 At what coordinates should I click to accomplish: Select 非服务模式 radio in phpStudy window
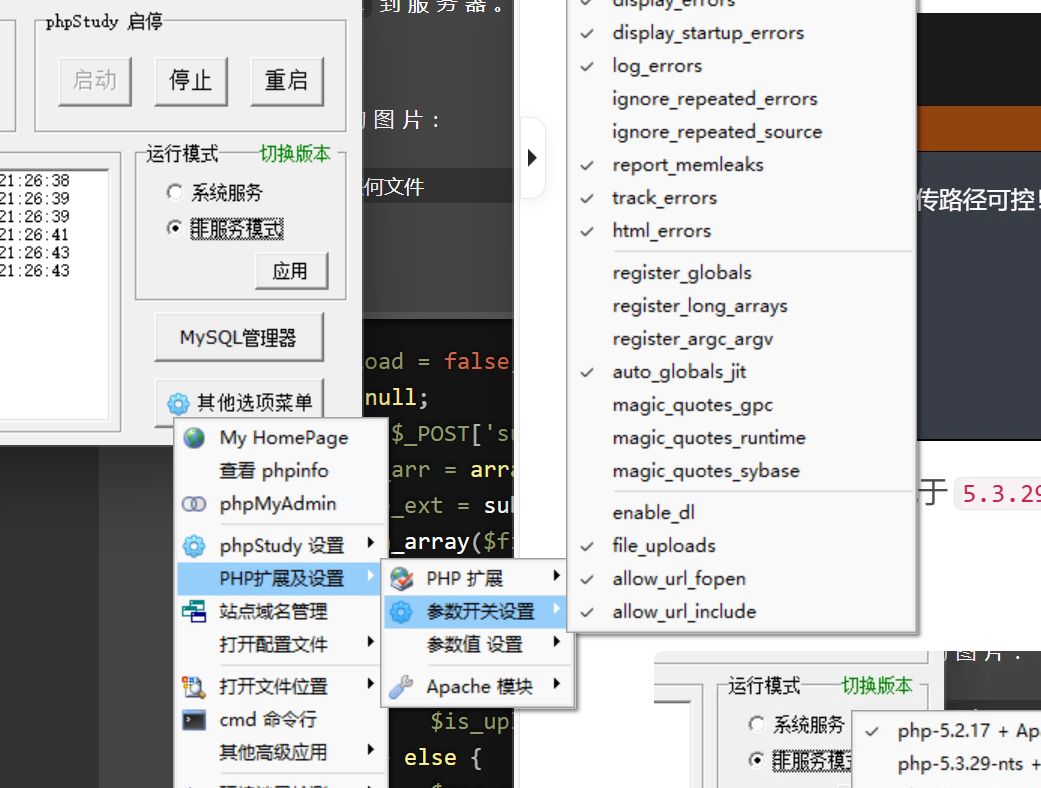(x=175, y=228)
